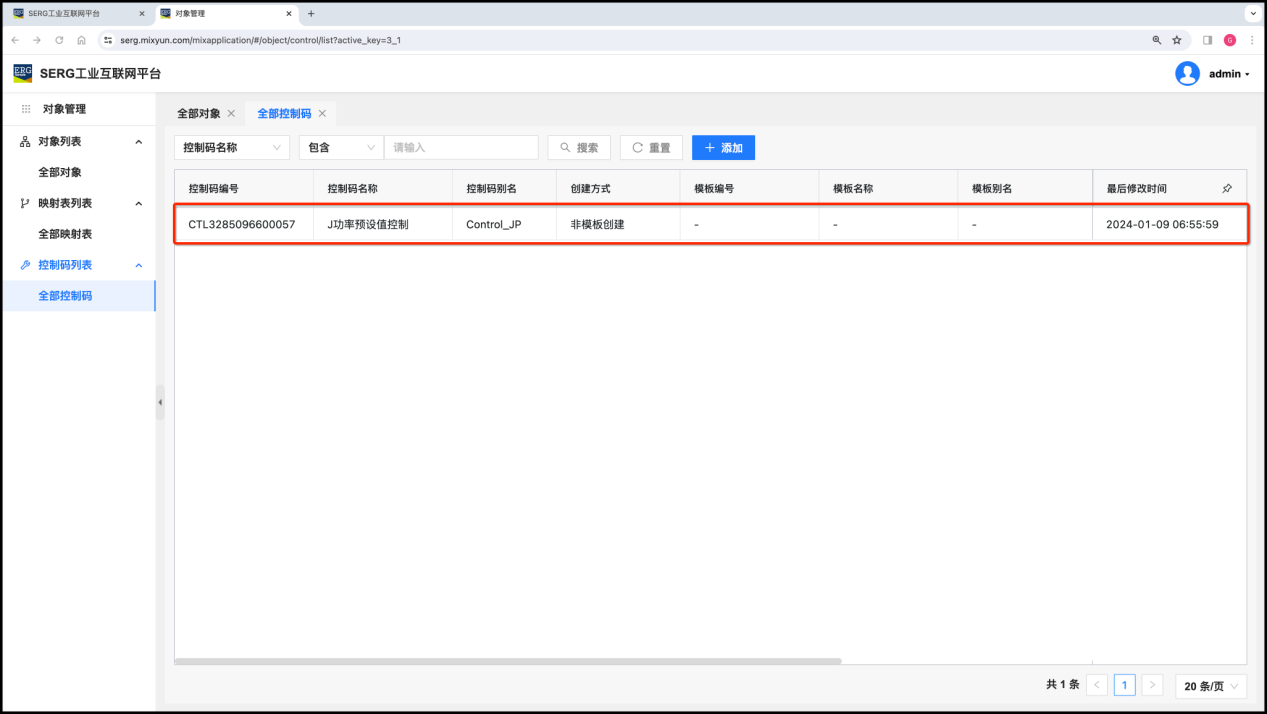Click the 添加 button
1267x714 pixels.
723,148
